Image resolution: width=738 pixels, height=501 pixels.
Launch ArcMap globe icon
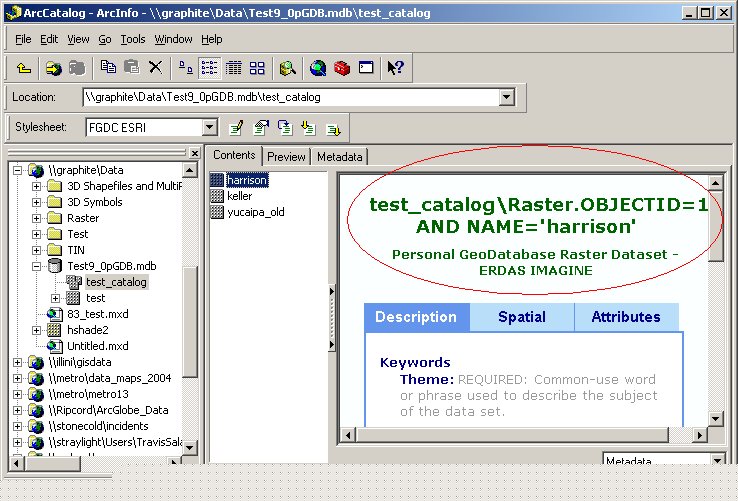coord(318,68)
